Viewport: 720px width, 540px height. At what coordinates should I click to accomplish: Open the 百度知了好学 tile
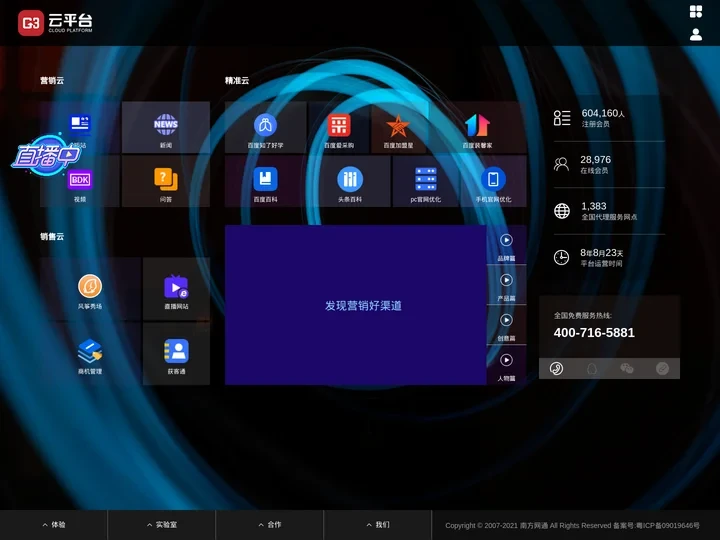[x=265, y=128]
